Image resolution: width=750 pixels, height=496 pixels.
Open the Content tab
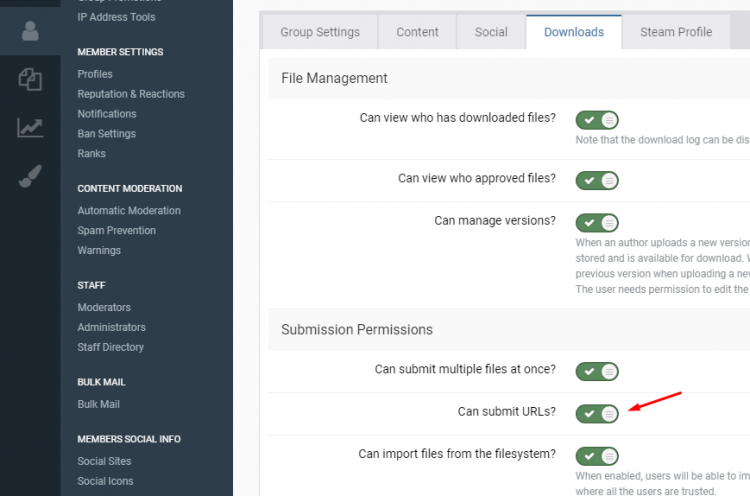(x=417, y=32)
